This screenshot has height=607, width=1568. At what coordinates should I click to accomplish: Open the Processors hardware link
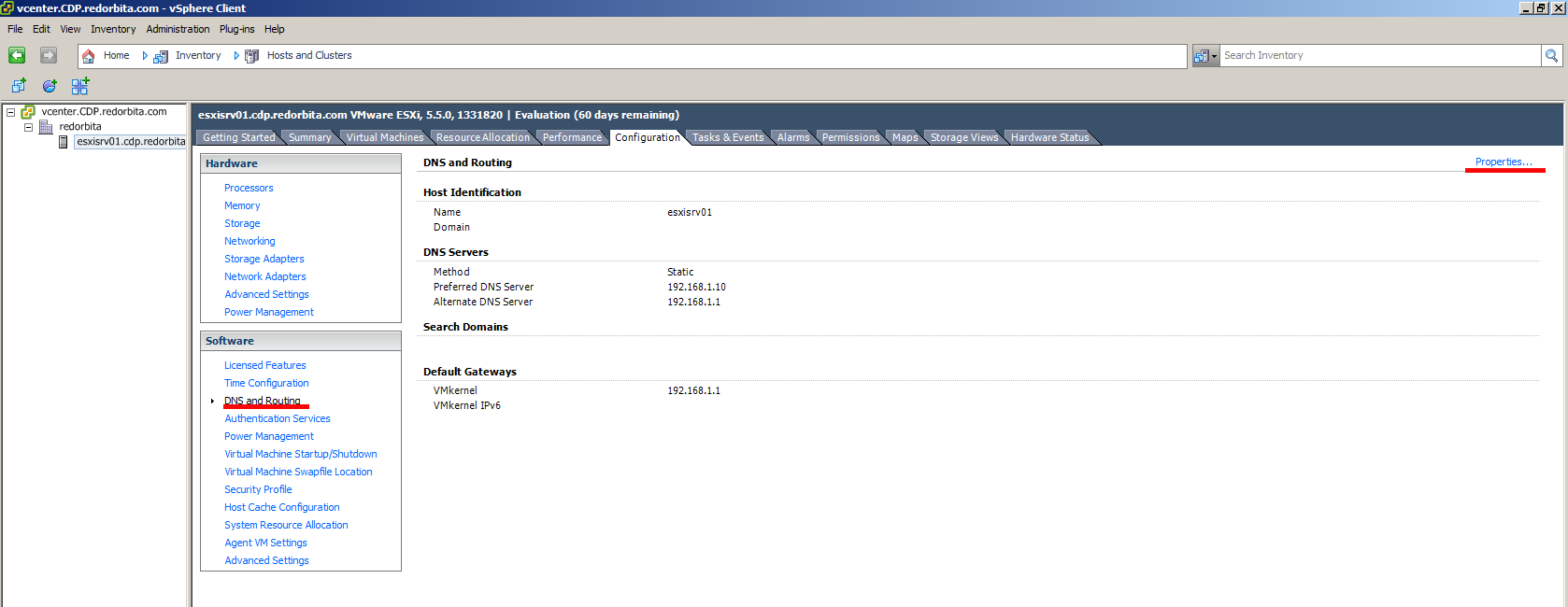click(249, 188)
